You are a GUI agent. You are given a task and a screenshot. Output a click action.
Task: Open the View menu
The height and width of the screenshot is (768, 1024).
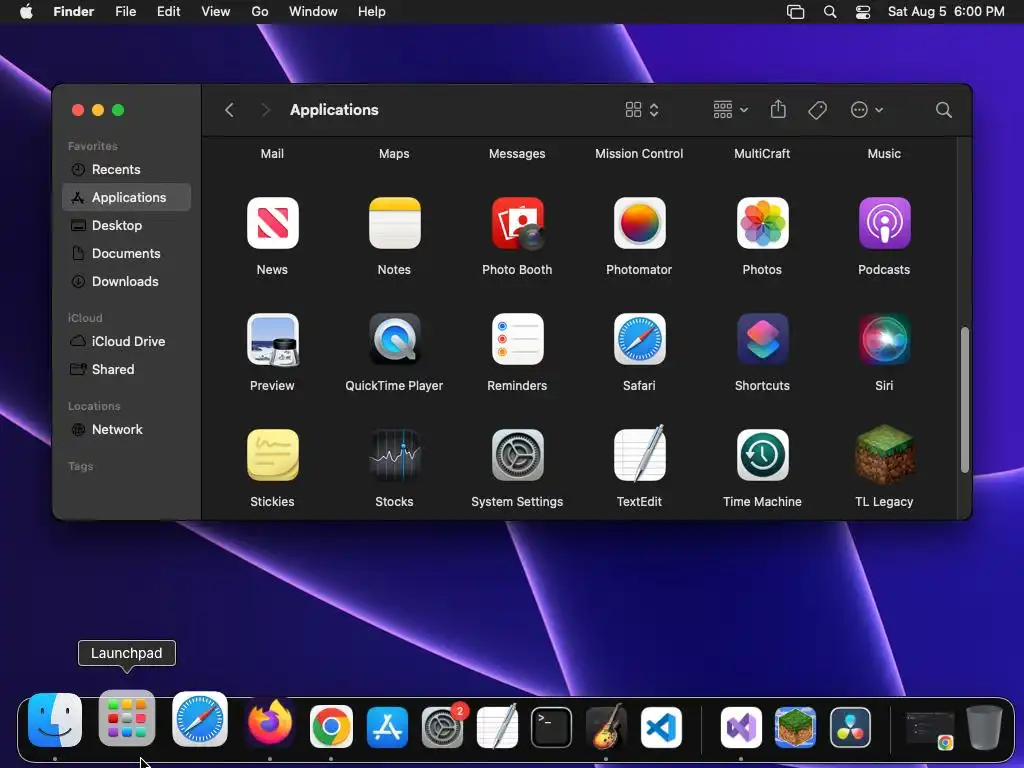click(216, 12)
